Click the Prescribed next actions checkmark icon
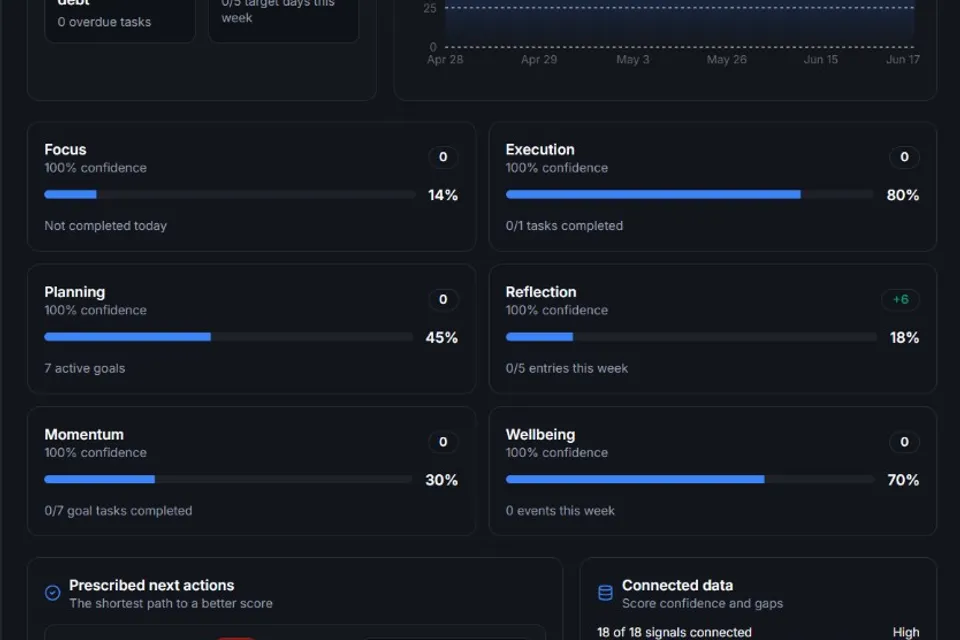Image resolution: width=960 pixels, height=640 pixels. click(53, 593)
